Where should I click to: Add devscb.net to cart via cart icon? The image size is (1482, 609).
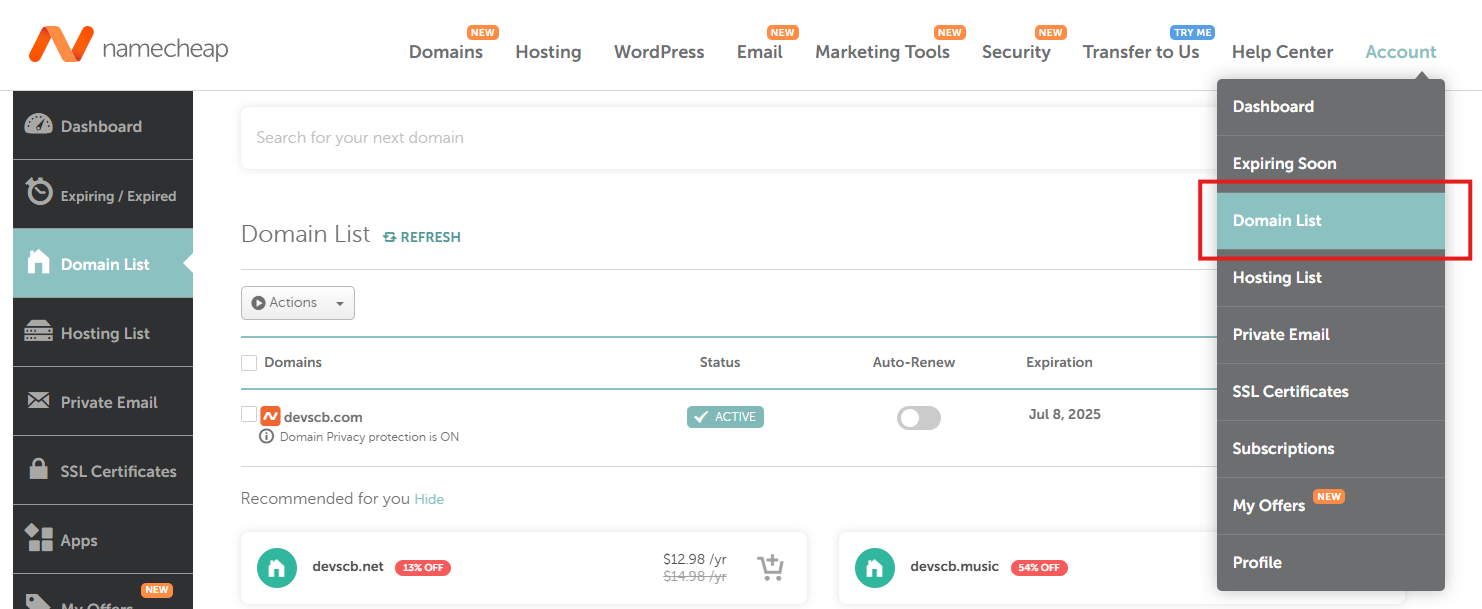point(770,567)
